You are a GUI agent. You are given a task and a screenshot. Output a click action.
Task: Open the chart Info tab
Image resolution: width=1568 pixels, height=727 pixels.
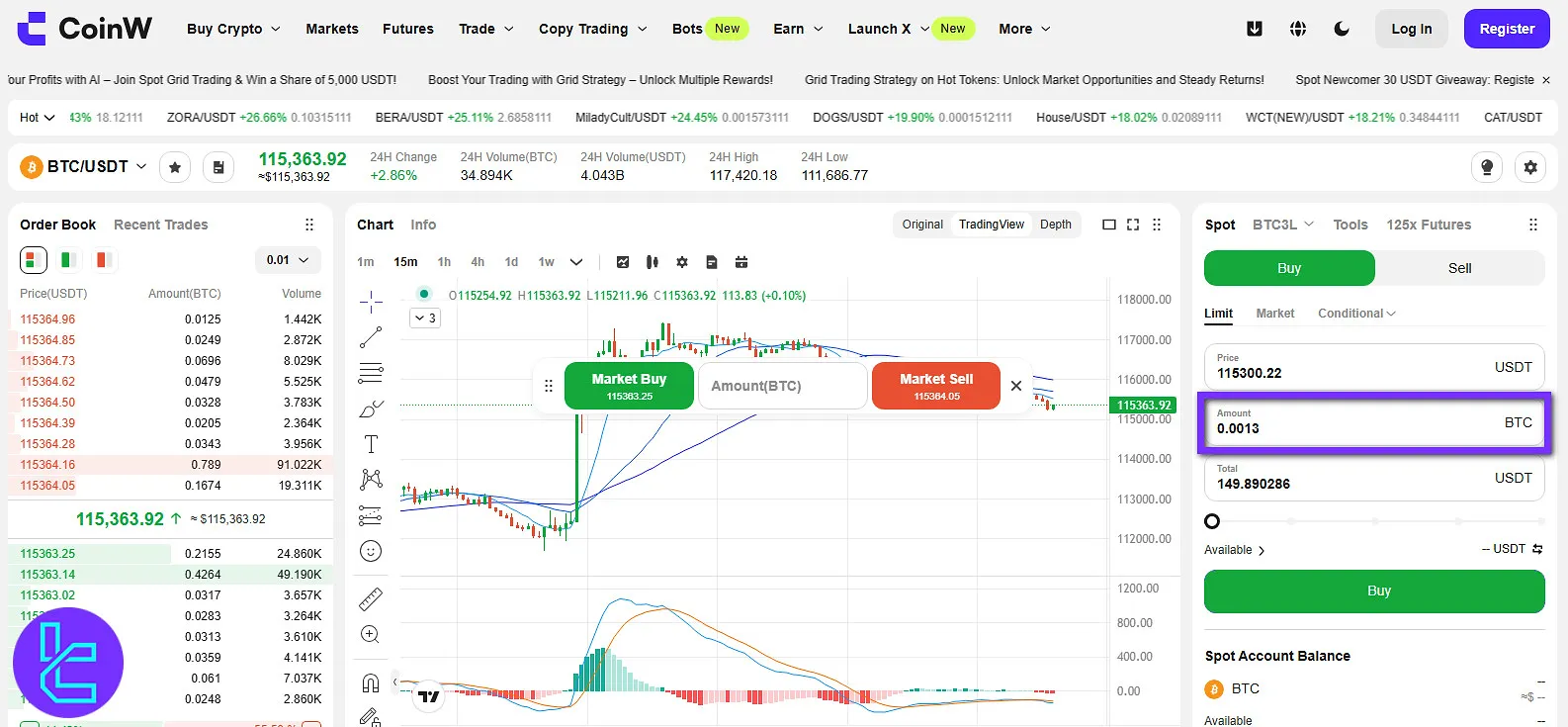pos(423,225)
